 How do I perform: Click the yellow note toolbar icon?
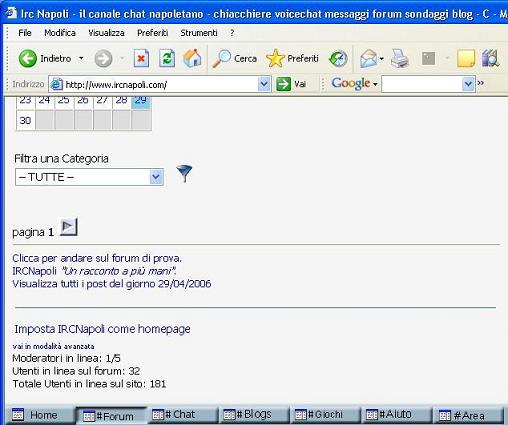466,59
